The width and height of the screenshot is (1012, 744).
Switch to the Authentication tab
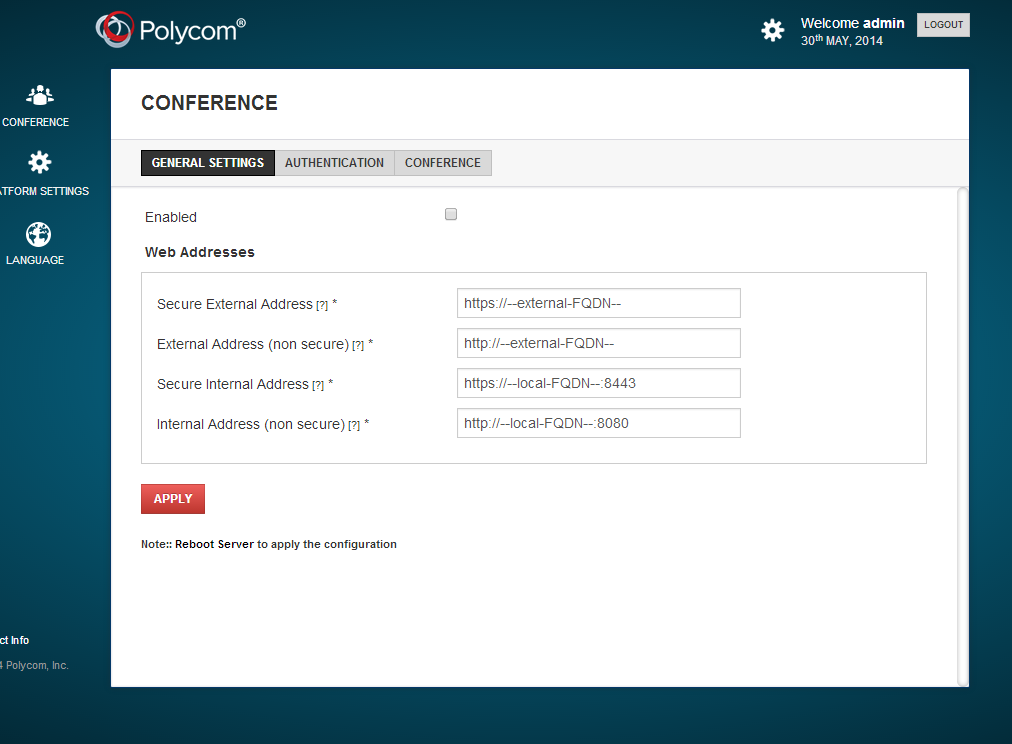(x=334, y=163)
